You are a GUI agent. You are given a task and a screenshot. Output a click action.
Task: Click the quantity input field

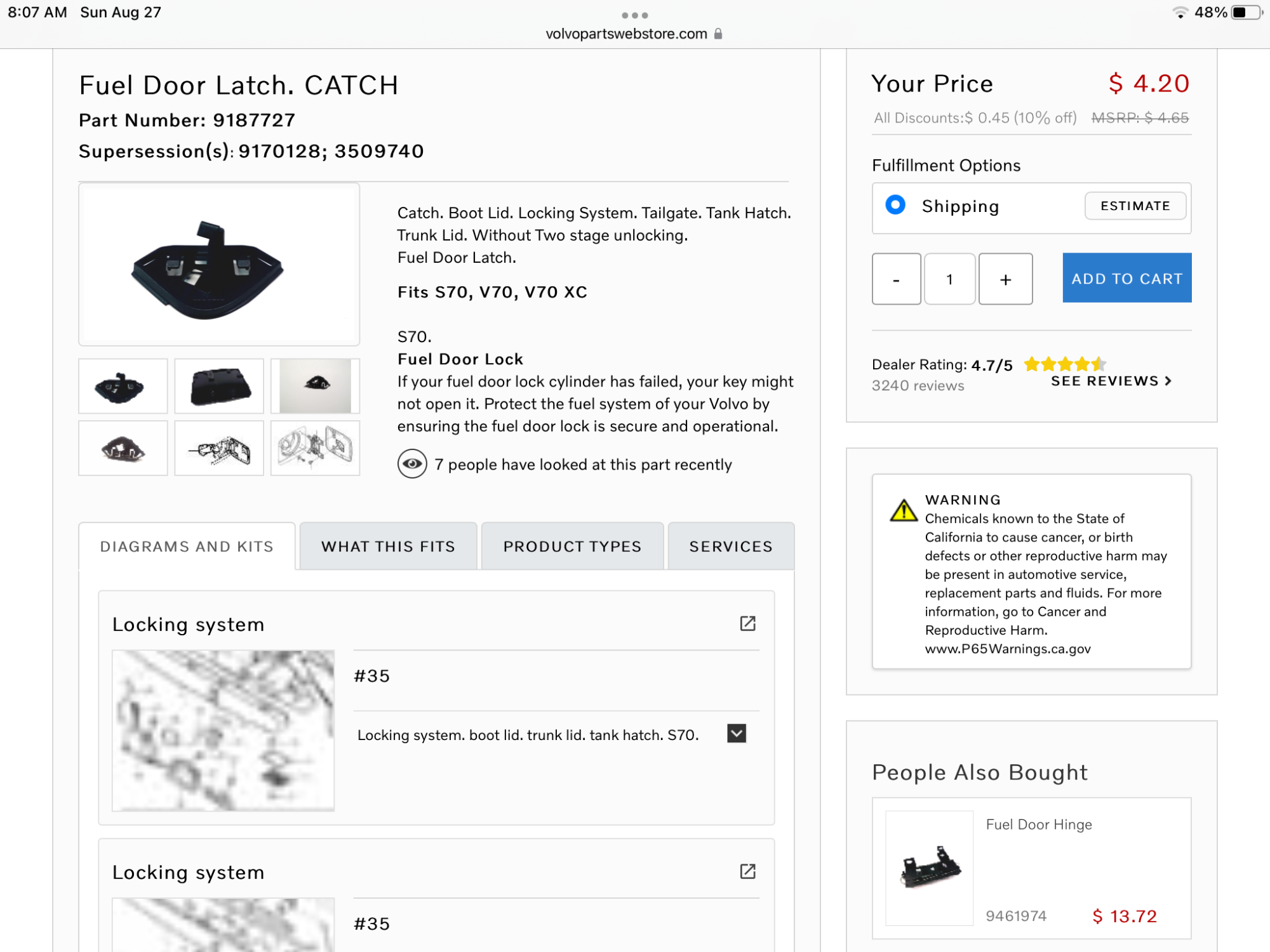pyautogui.click(x=949, y=279)
